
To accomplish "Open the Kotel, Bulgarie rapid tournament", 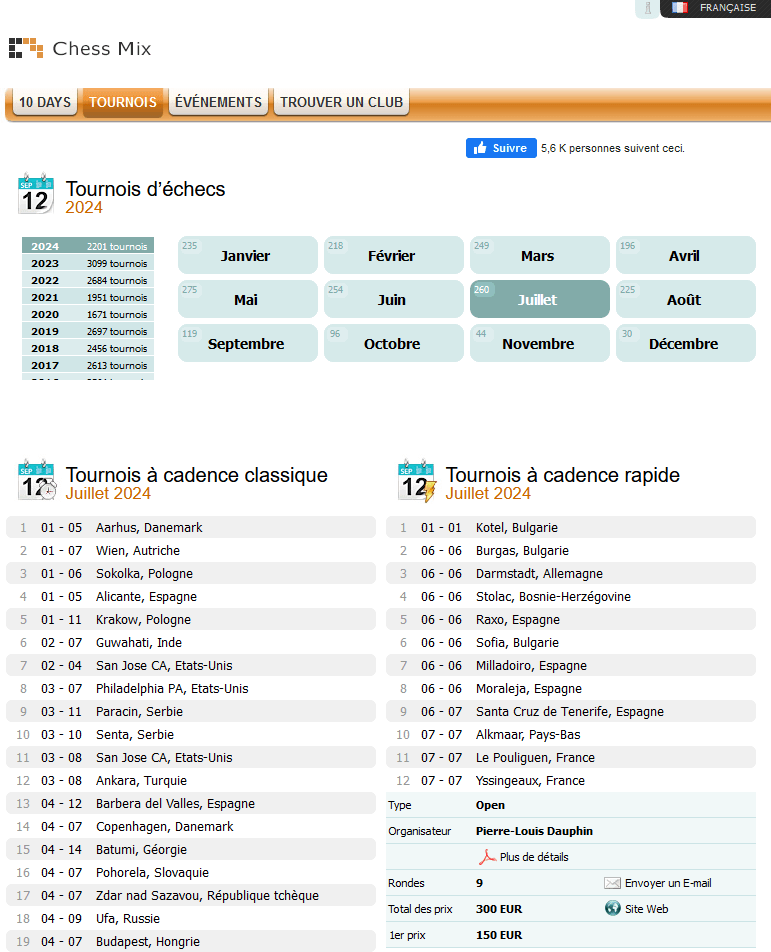I will click(x=571, y=527).
